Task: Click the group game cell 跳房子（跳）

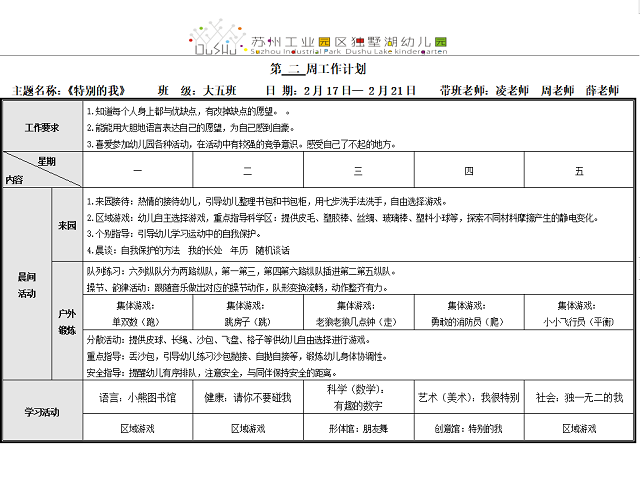Action: click(247, 313)
